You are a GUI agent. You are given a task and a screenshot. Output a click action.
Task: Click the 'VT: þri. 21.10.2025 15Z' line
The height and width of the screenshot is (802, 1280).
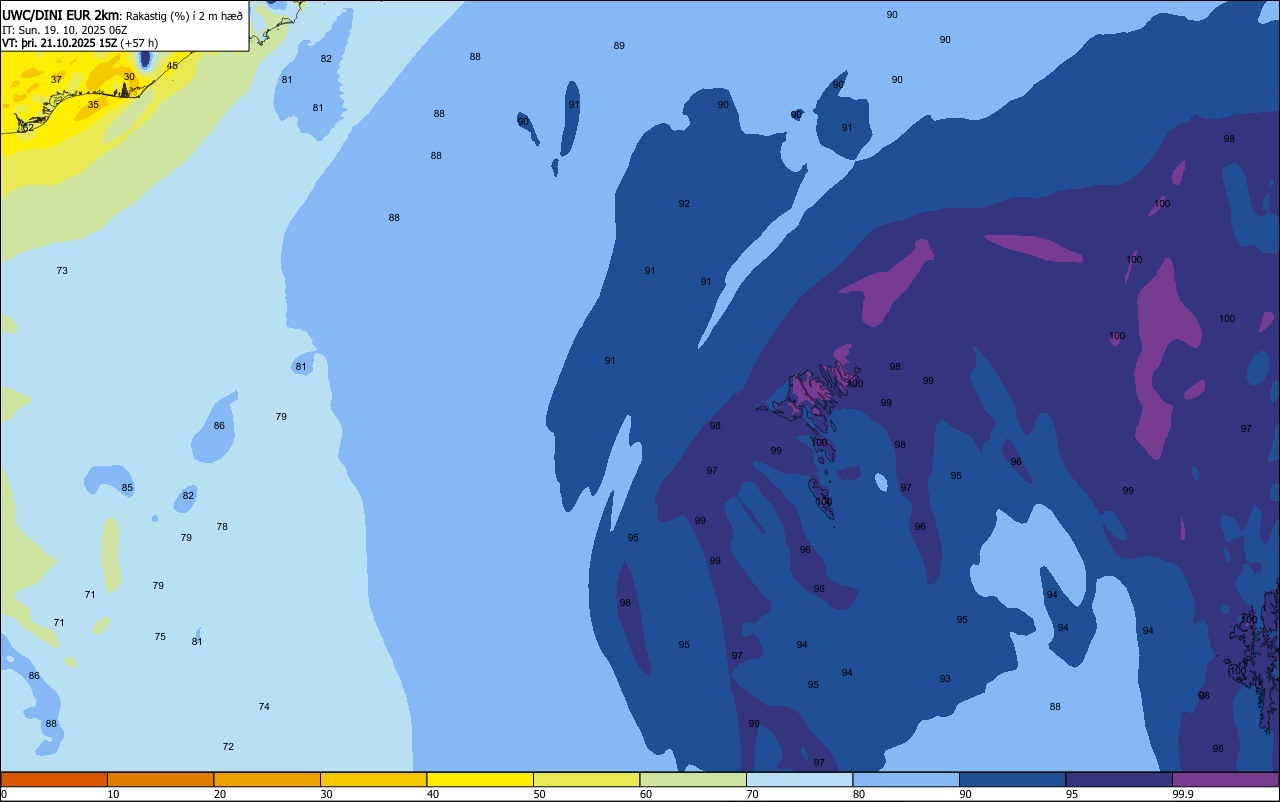coord(59,43)
